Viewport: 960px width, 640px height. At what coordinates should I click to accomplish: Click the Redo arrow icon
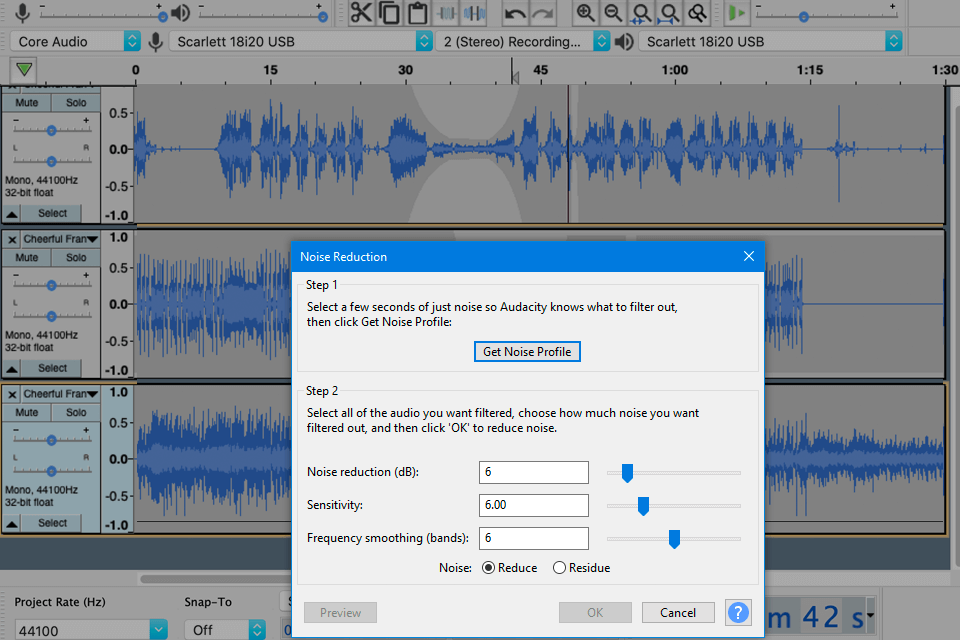tap(542, 12)
